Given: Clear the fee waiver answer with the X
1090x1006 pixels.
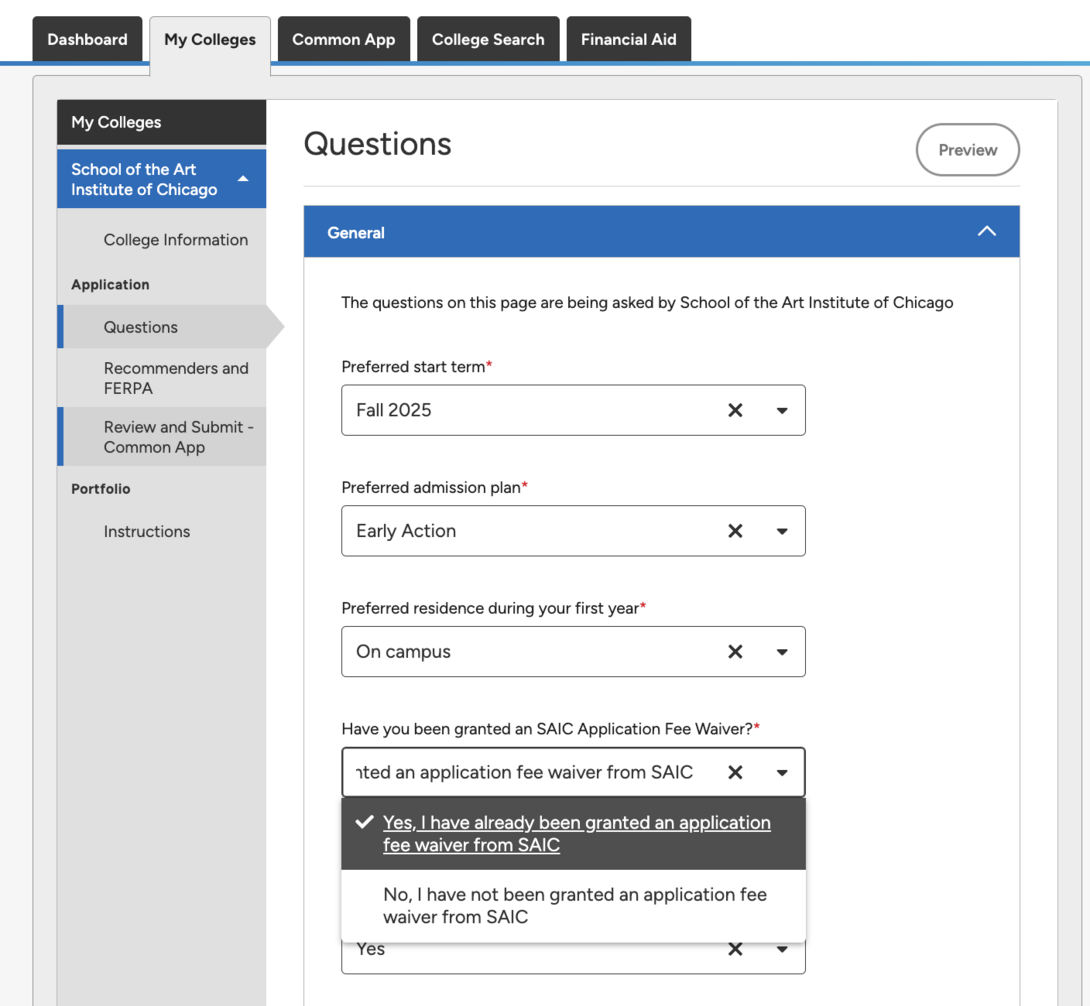Looking at the screenshot, I should click(x=735, y=772).
